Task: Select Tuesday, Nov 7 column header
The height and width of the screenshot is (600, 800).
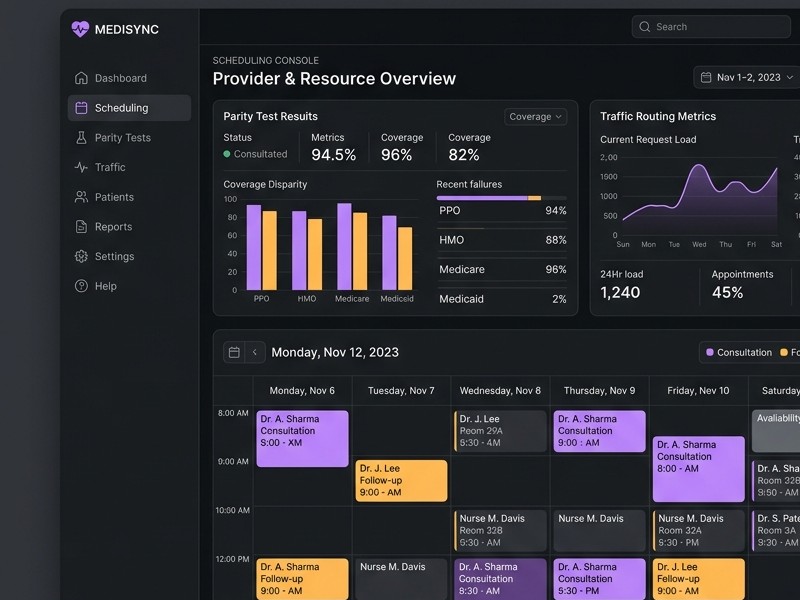Action: [401, 391]
